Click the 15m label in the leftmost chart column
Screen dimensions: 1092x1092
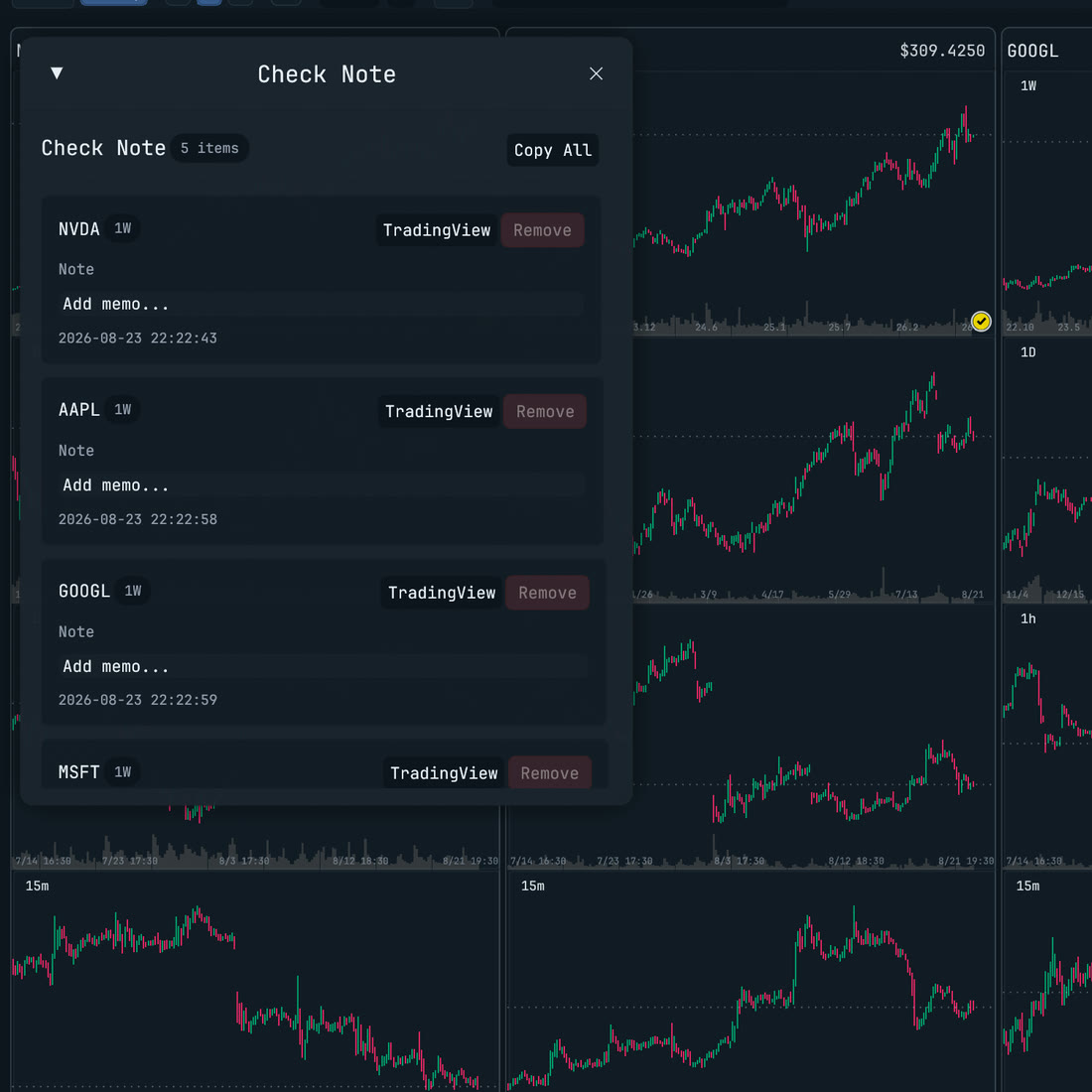click(x=37, y=886)
